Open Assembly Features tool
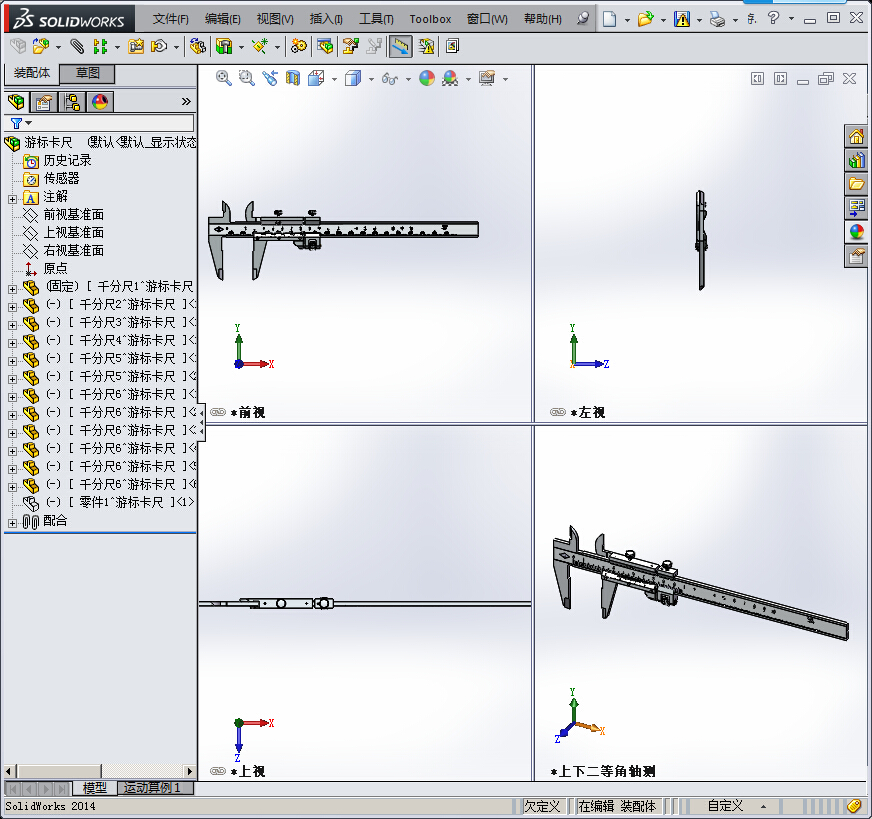 (x=224, y=46)
